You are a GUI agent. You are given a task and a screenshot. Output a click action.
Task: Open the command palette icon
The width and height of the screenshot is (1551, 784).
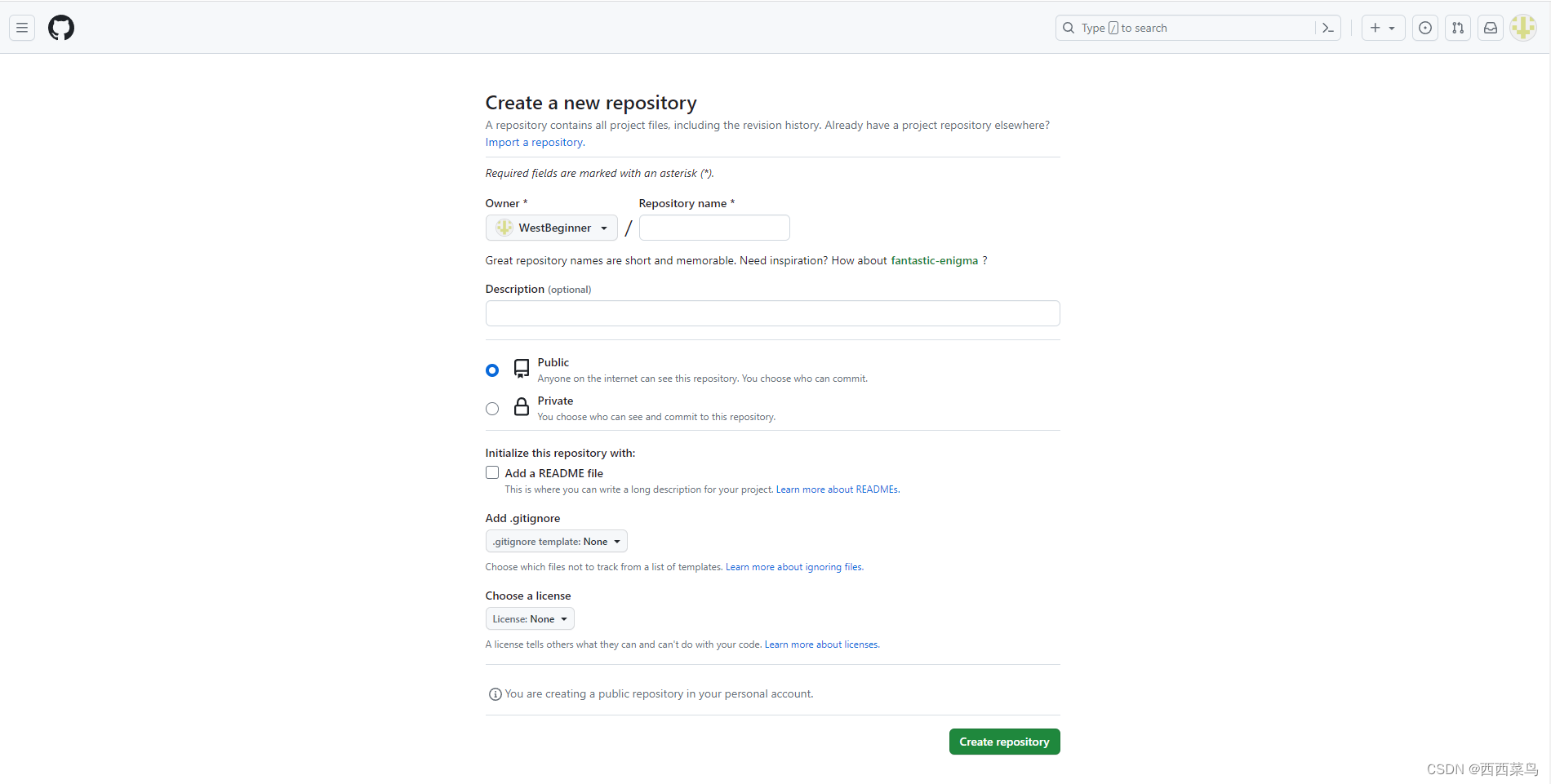pyautogui.click(x=1328, y=28)
